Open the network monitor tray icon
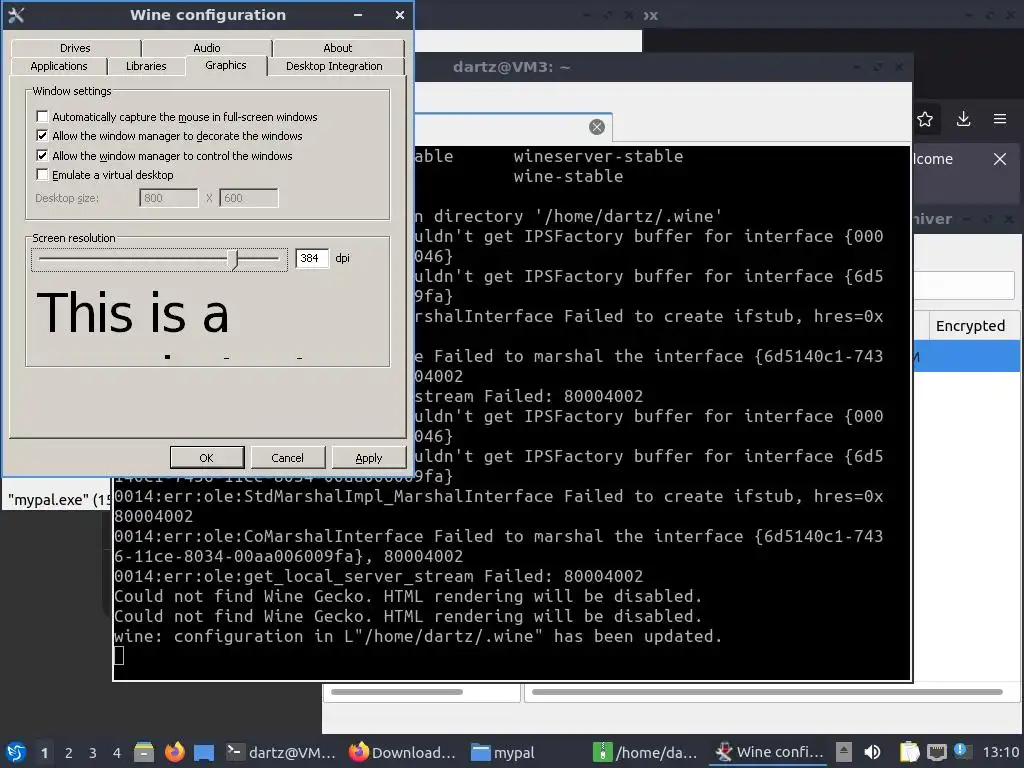The image size is (1024, 768). [x=937, y=752]
